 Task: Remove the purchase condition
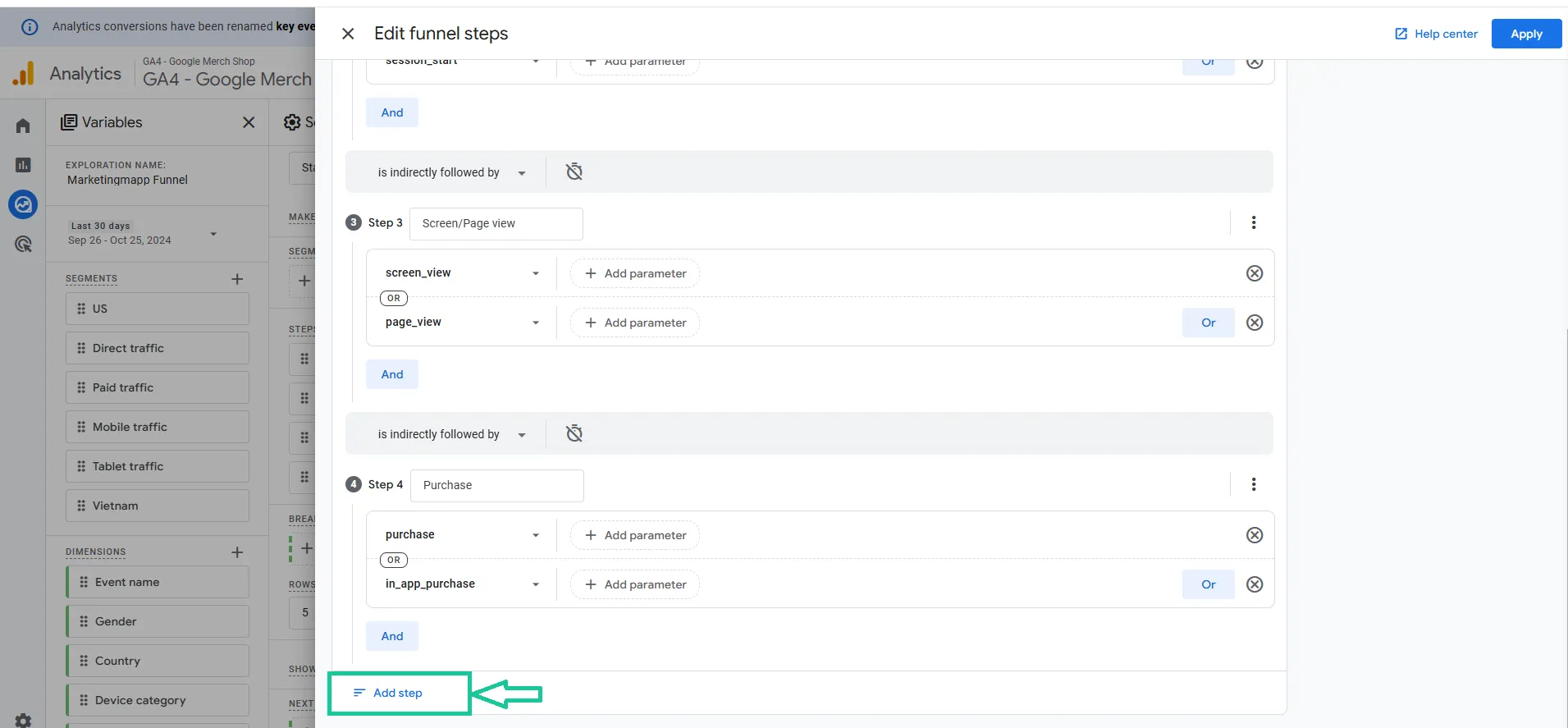point(1255,535)
